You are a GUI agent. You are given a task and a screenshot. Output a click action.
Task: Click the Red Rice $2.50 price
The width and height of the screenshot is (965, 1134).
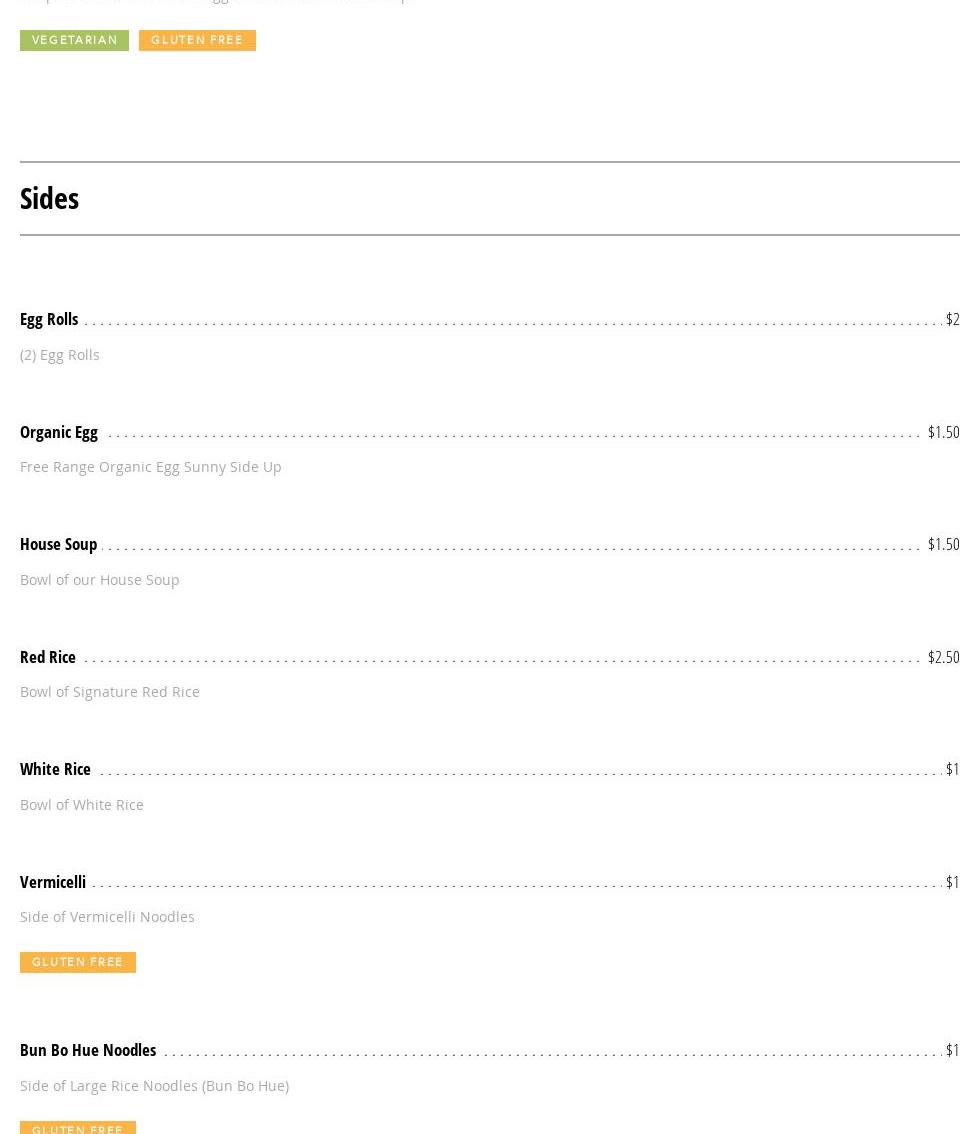coord(943,657)
